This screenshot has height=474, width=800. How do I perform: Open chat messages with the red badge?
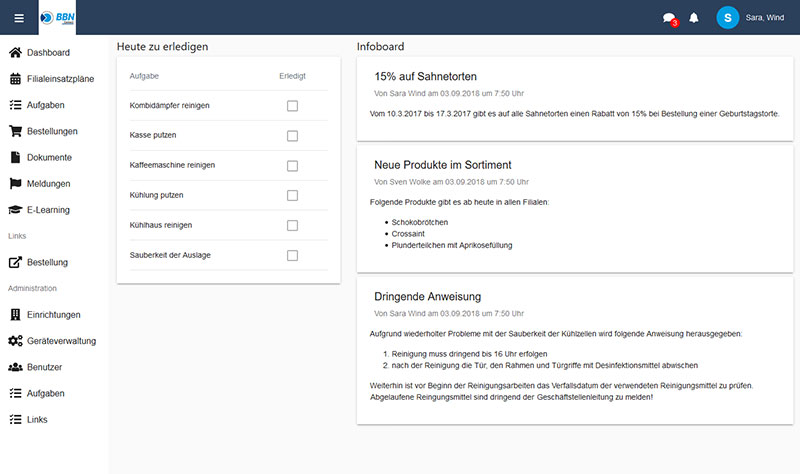point(669,18)
